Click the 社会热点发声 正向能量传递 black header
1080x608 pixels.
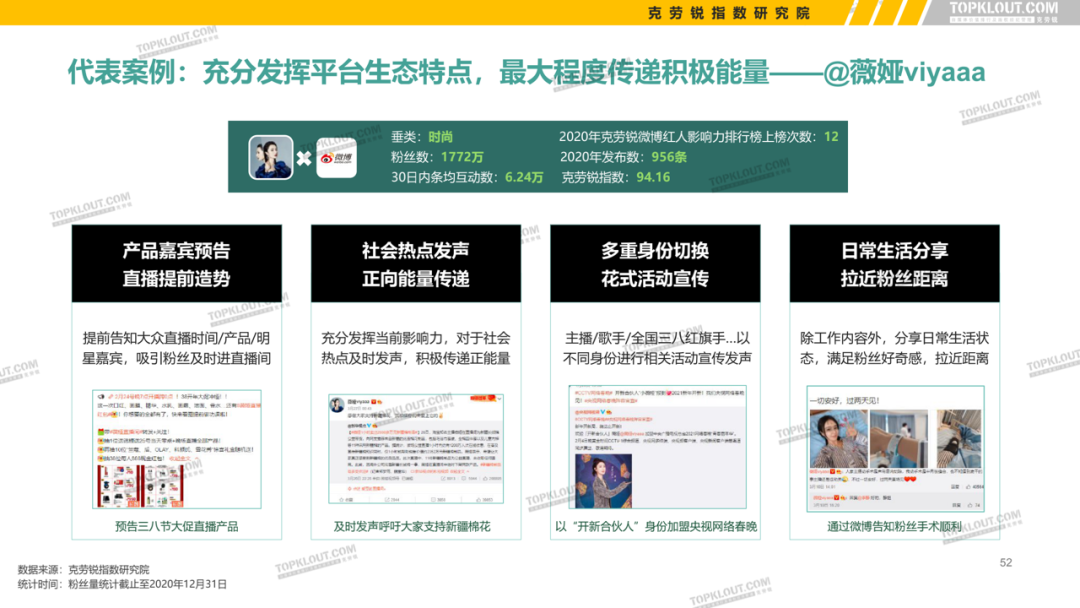[x=415, y=264]
